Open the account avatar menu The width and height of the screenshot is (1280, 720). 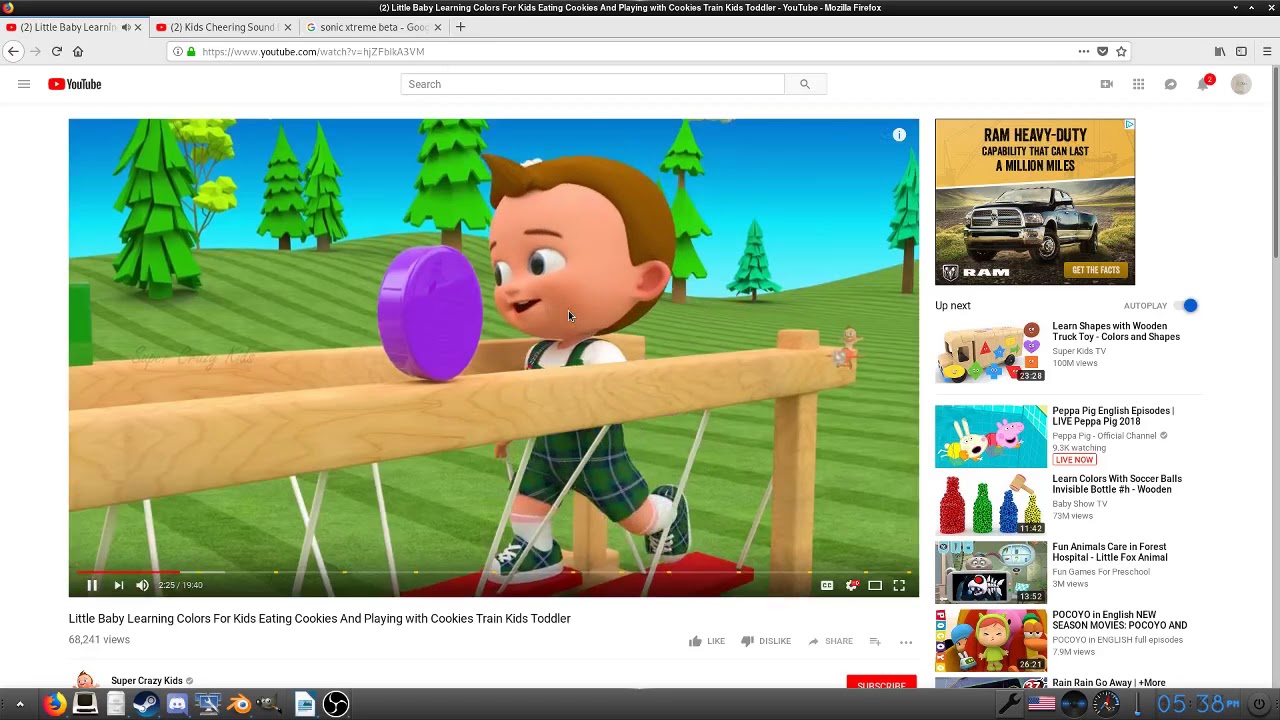pos(1241,84)
